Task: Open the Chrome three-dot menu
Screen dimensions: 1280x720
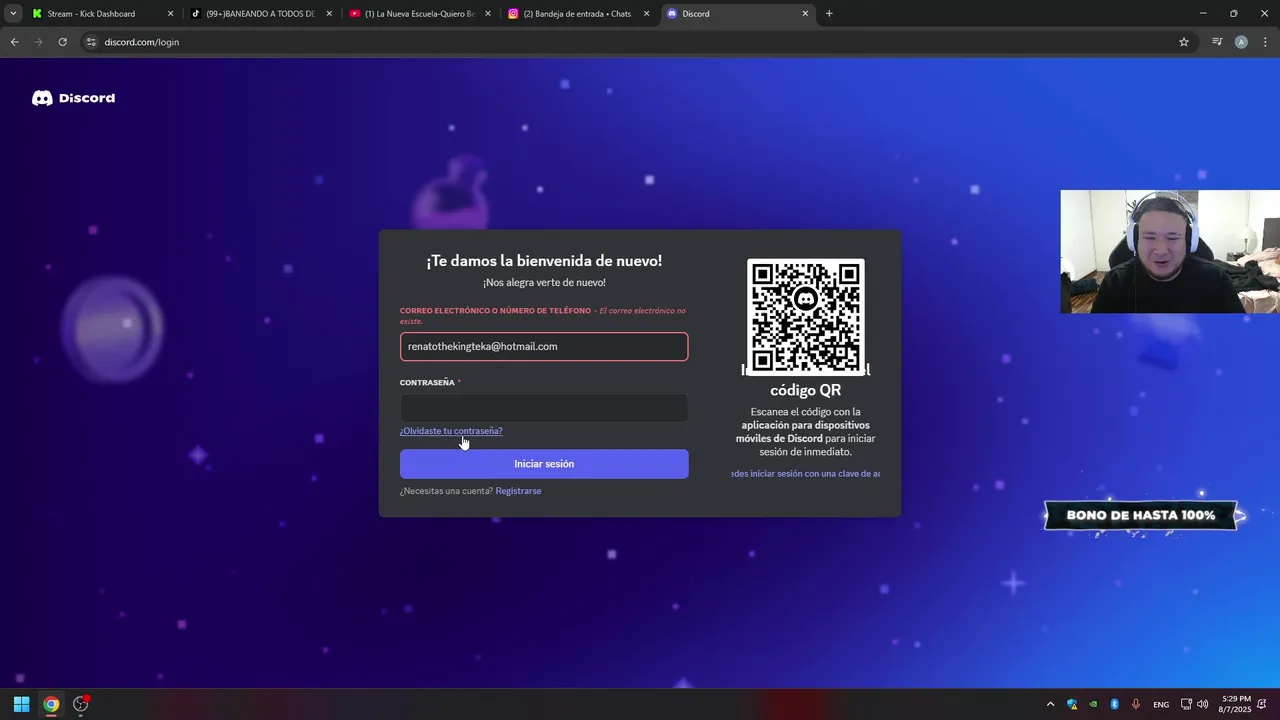Action: click(1265, 42)
